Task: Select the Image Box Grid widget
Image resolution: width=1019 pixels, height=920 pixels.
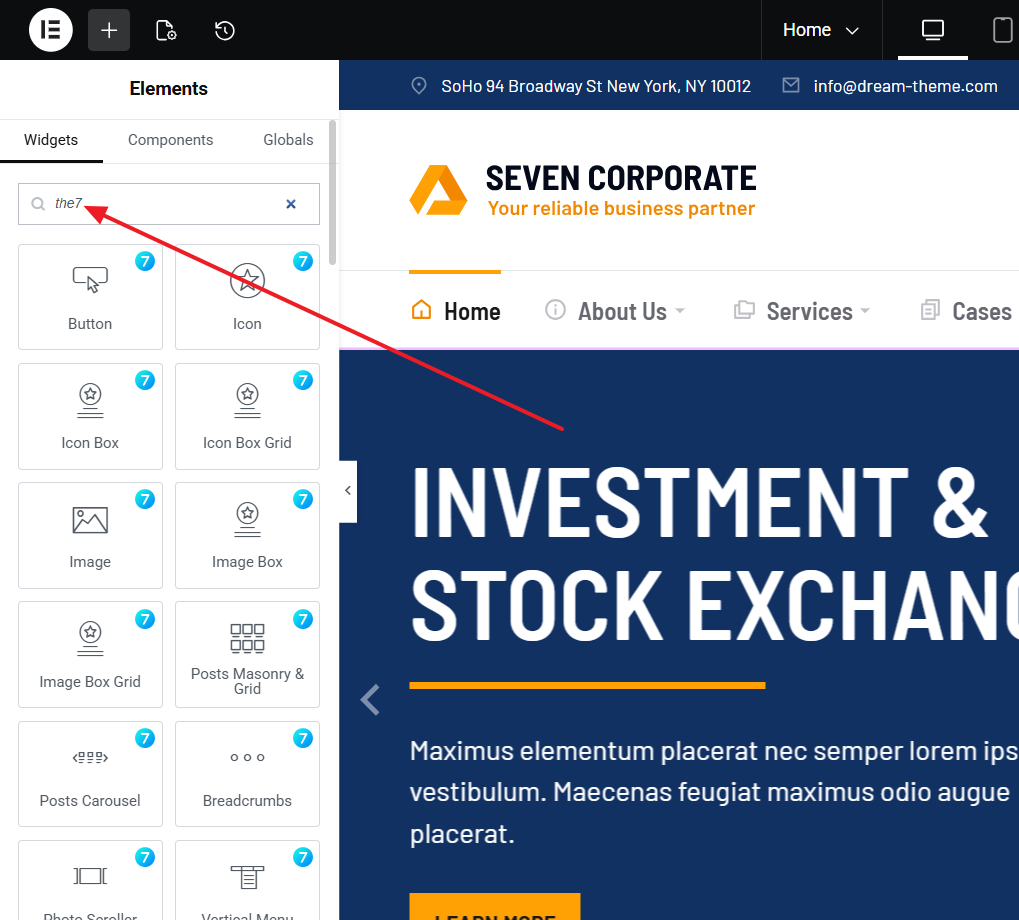Action: coord(90,654)
